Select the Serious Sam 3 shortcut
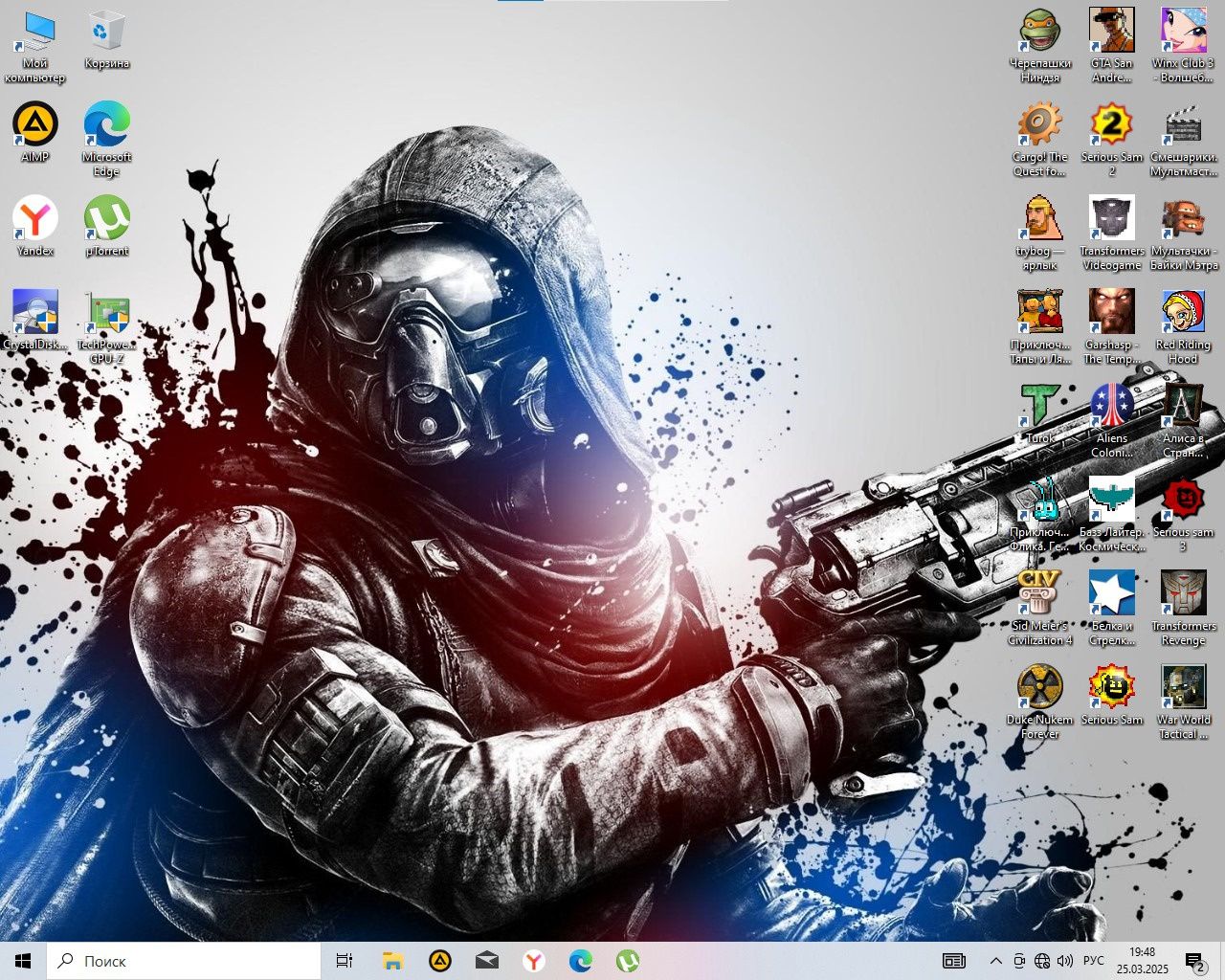This screenshot has width=1225, height=980. tap(1182, 516)
